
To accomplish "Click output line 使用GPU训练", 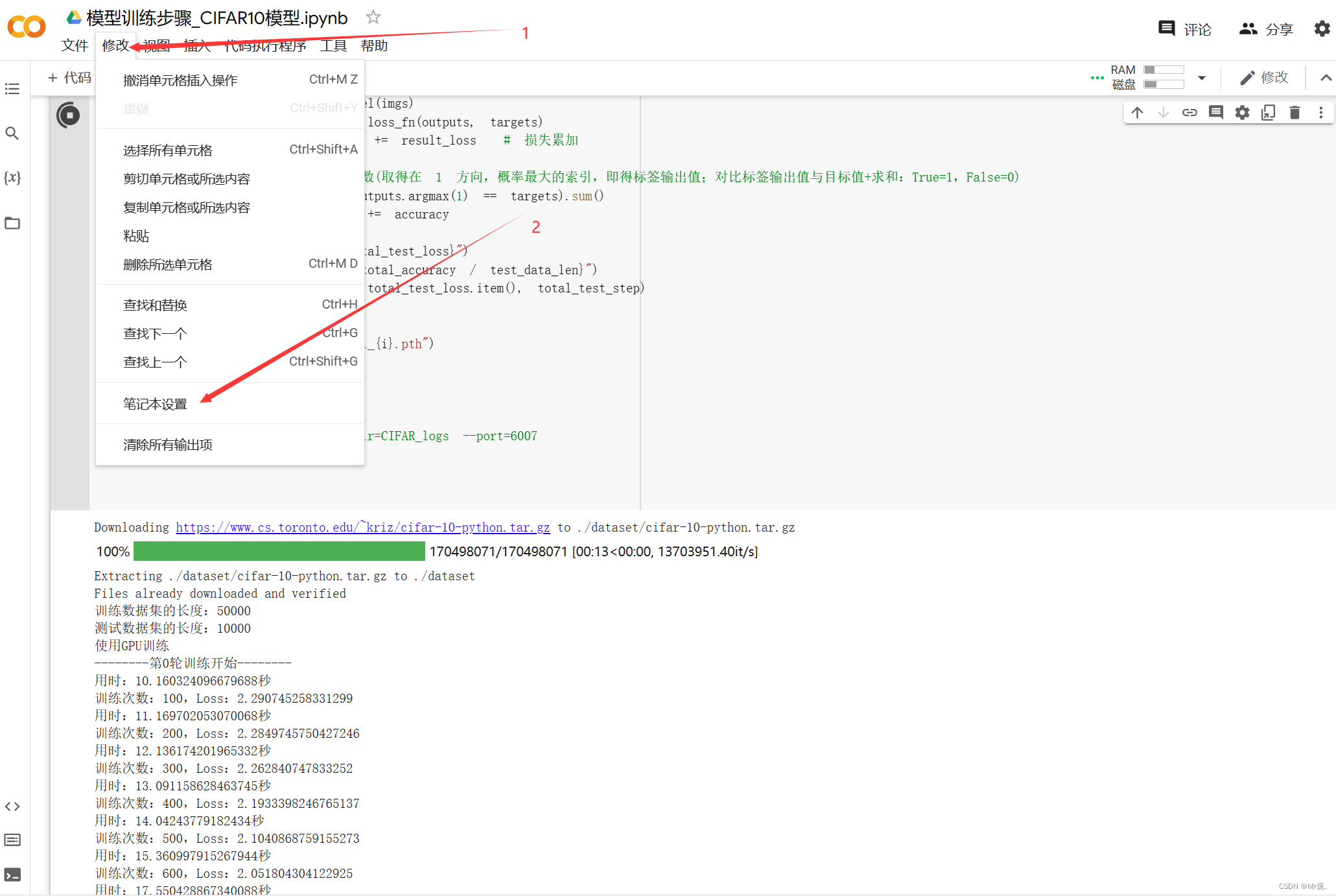I will 132,646.
